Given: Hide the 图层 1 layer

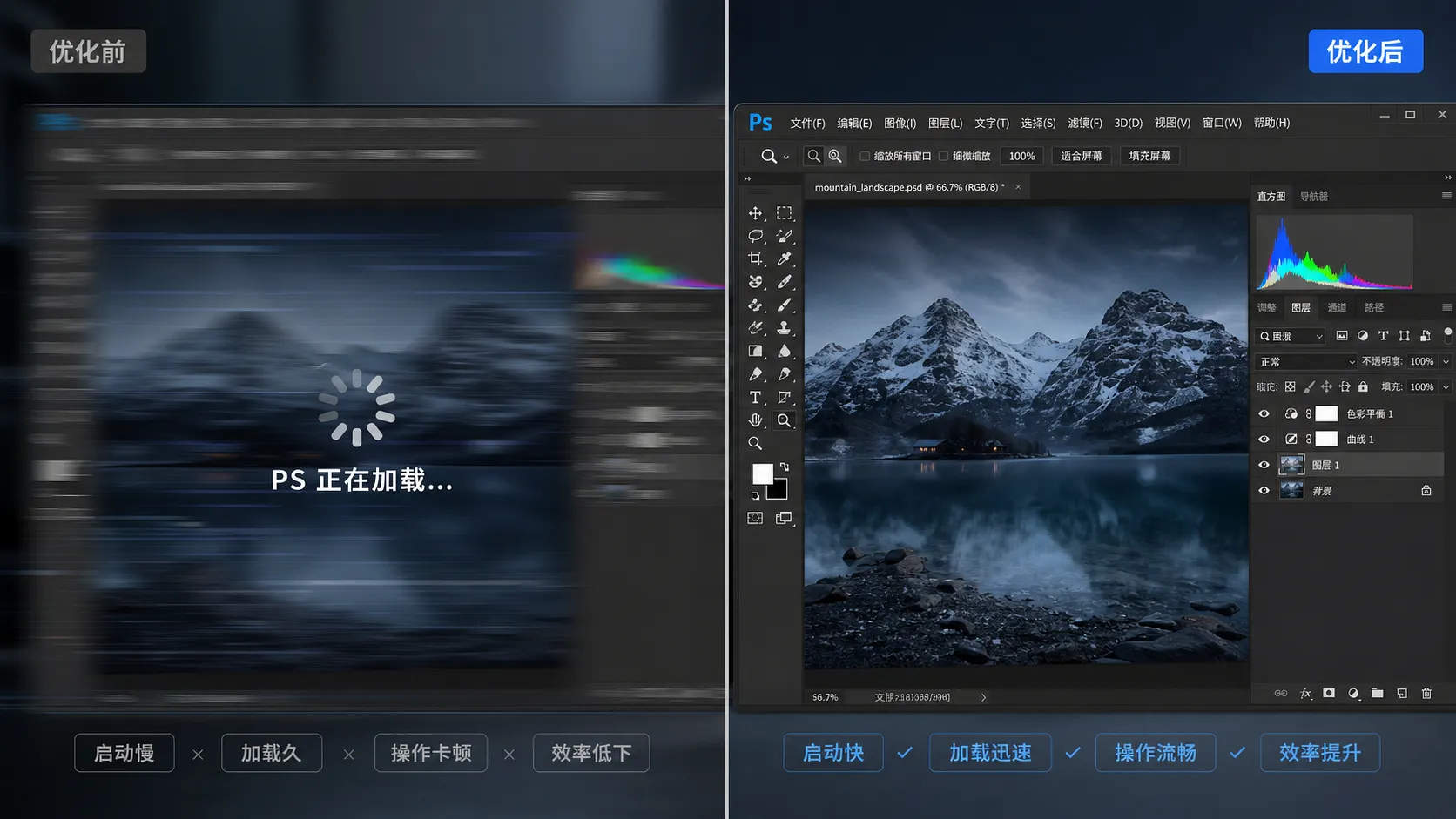Looking at the screenshot, I should pos(1264,466).
